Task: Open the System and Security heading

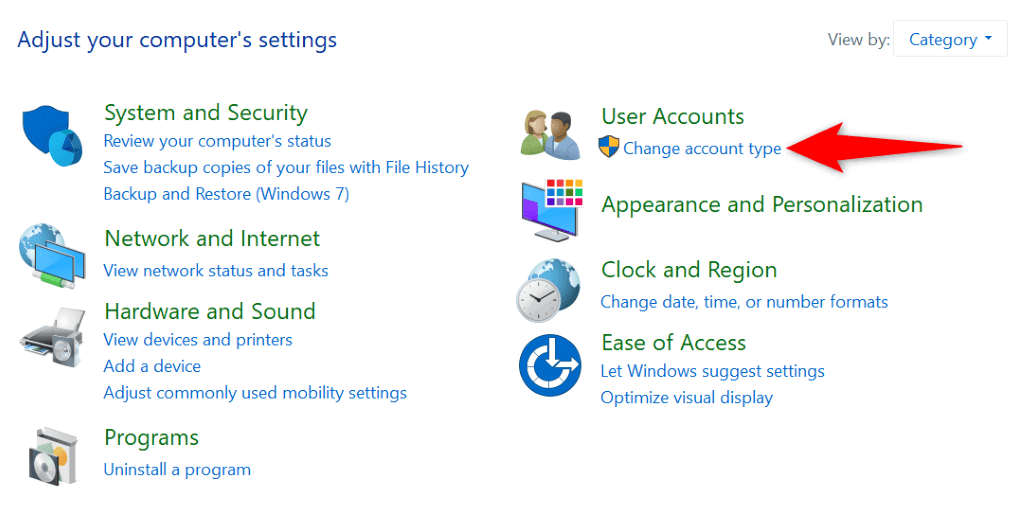Action: [x=205, y=113]
